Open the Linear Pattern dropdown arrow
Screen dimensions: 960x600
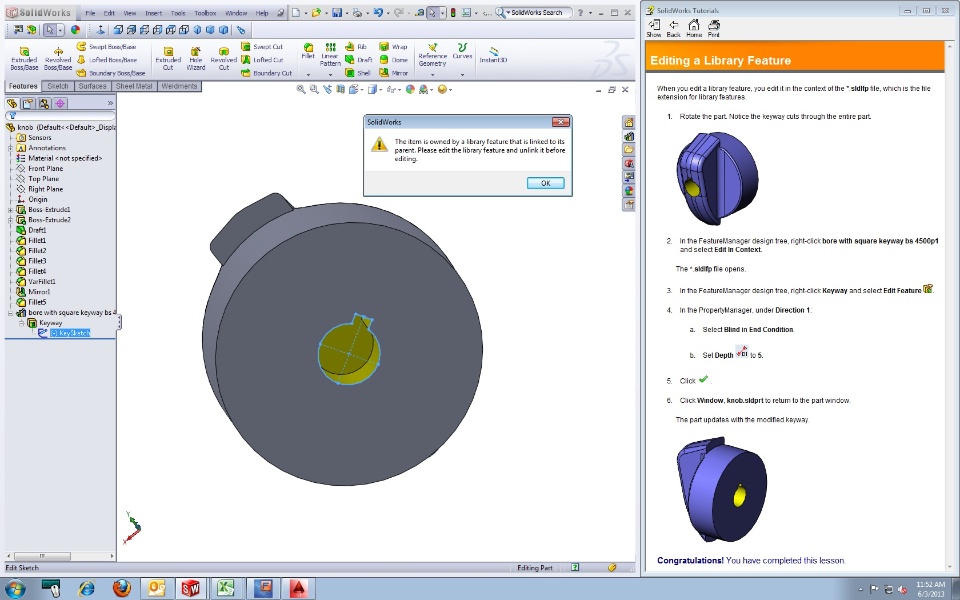330,75
